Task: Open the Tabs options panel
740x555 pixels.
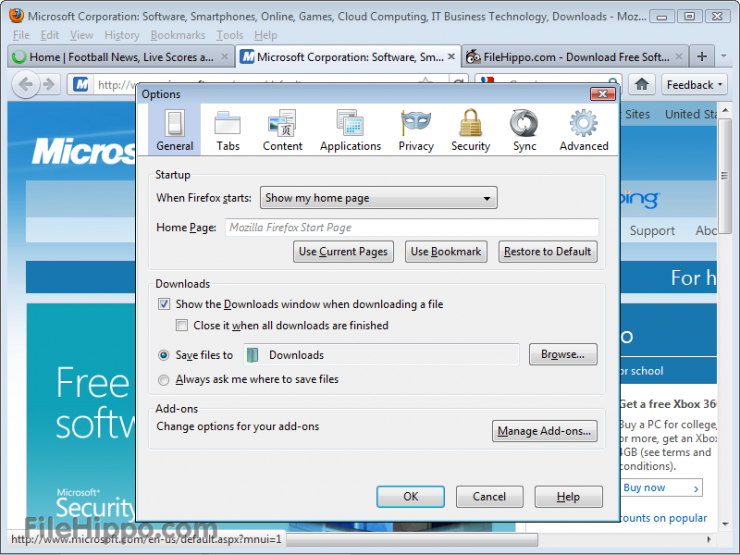Action: pos(228,131)
